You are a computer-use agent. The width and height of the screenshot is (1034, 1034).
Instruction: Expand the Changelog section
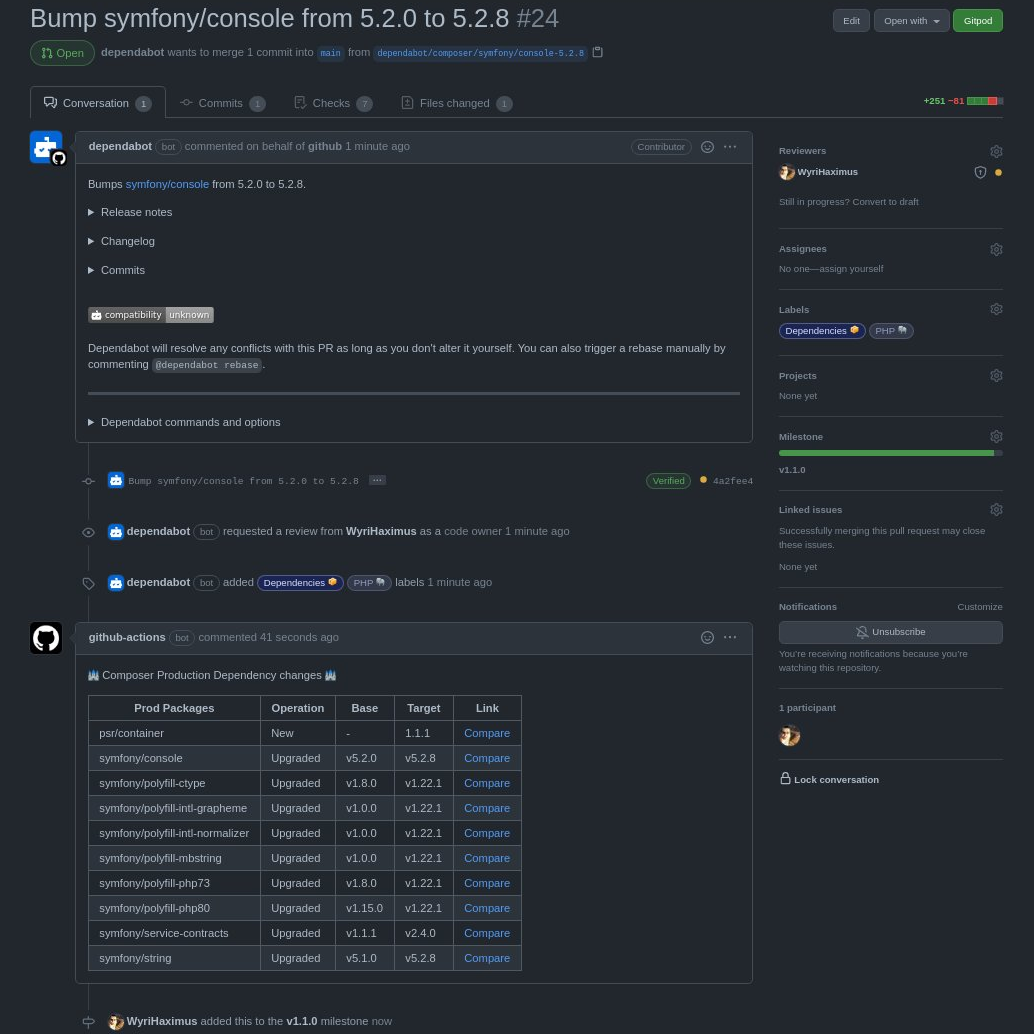(x=121, y=241)
